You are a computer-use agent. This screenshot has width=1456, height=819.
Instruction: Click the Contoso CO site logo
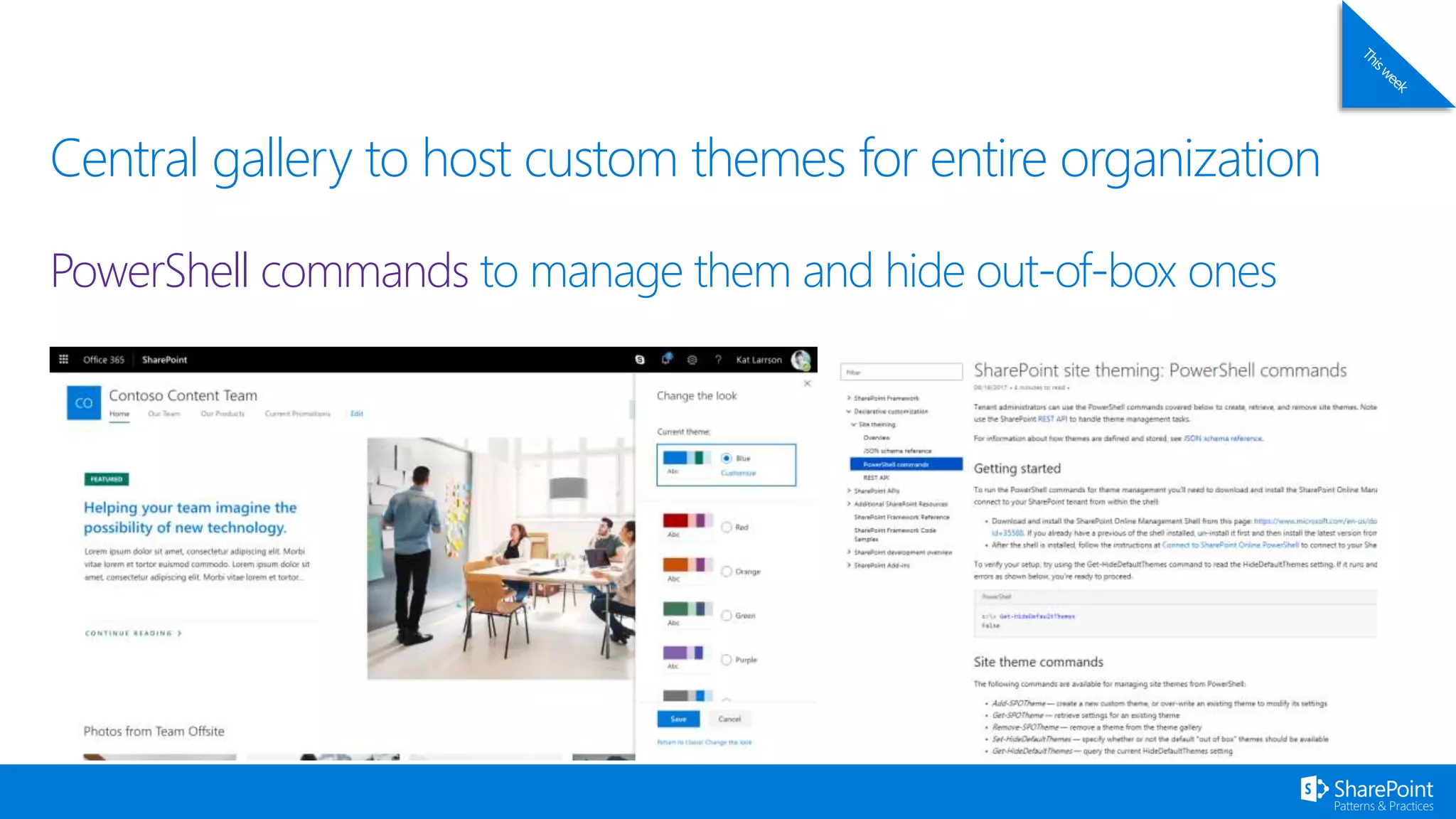tap(84, 403)
